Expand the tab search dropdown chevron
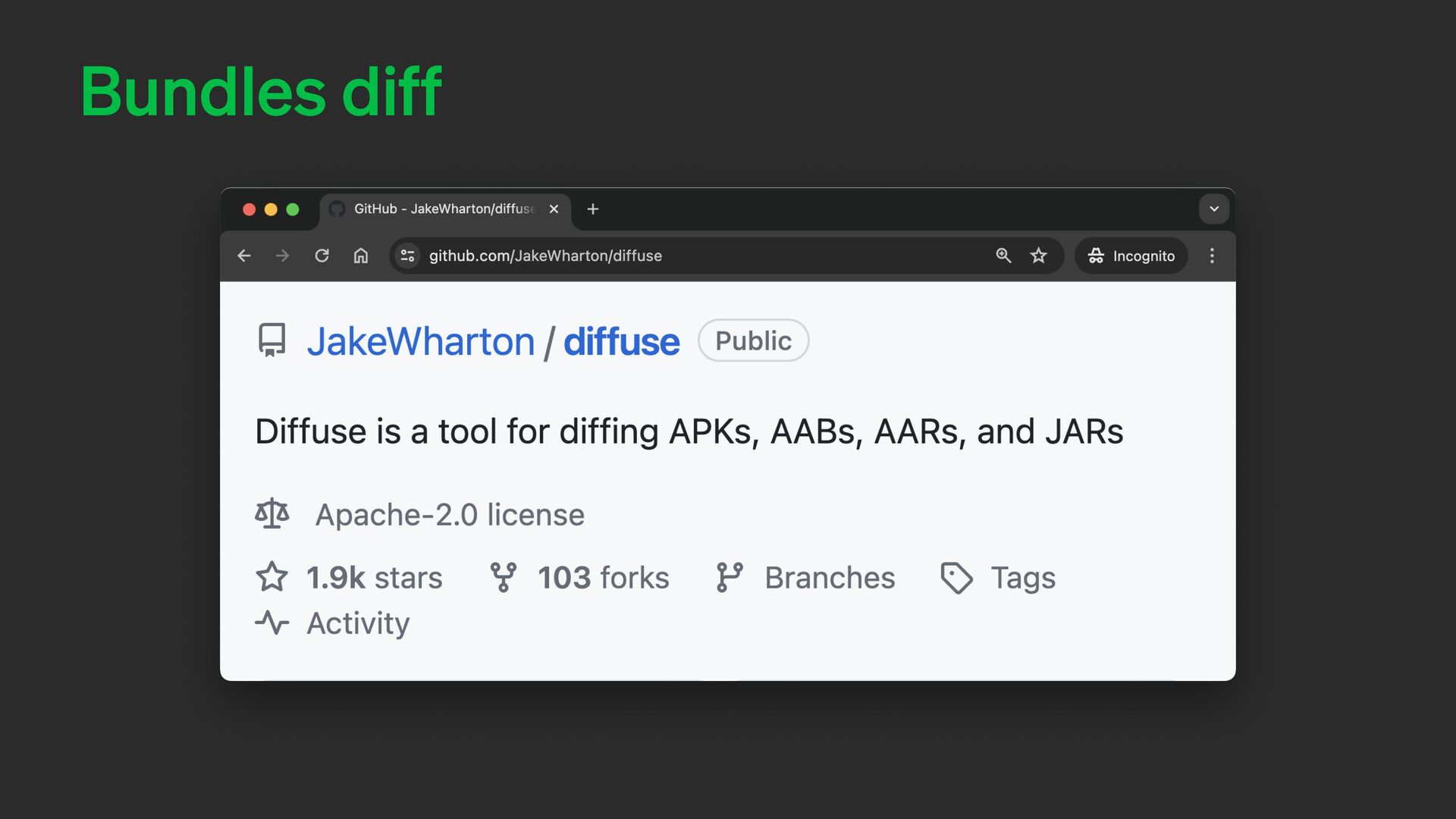Viewport: 1456px width, 819px height. pos(1213,209)
